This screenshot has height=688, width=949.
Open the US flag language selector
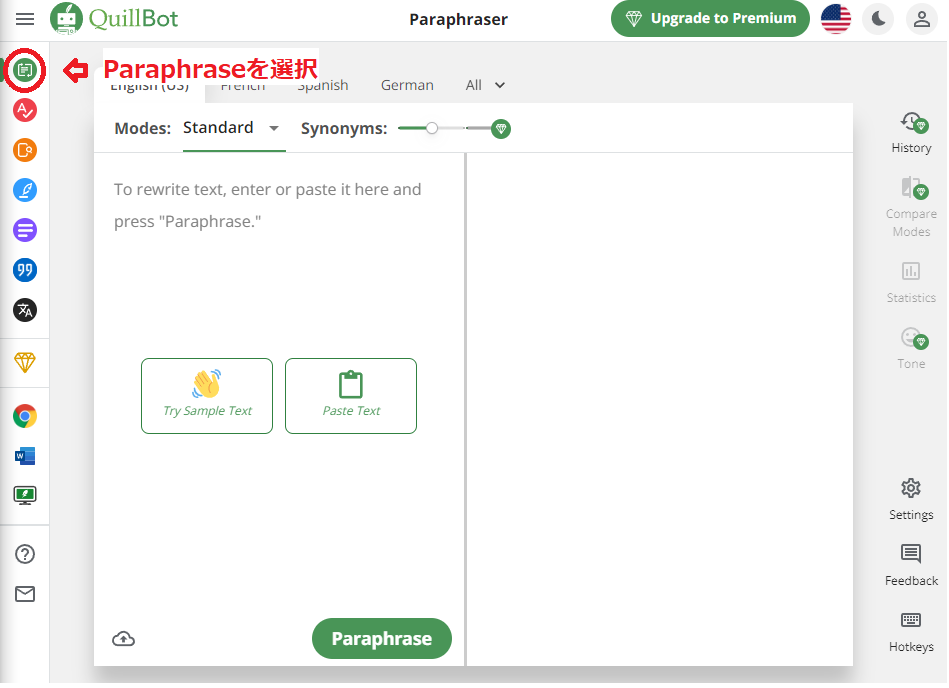point(836,18)
